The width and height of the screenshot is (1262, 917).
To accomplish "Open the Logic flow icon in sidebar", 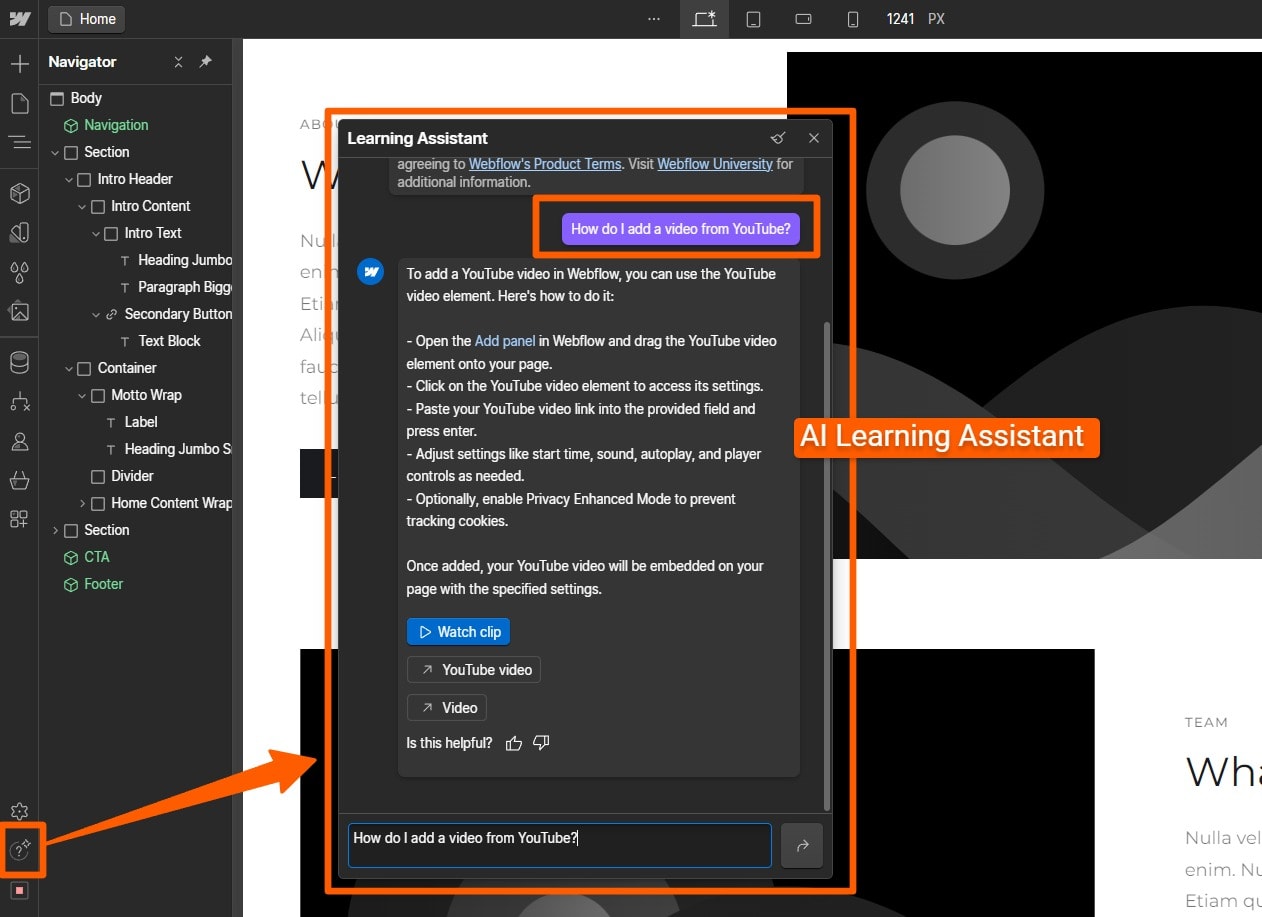I will [x=19, y=402].
